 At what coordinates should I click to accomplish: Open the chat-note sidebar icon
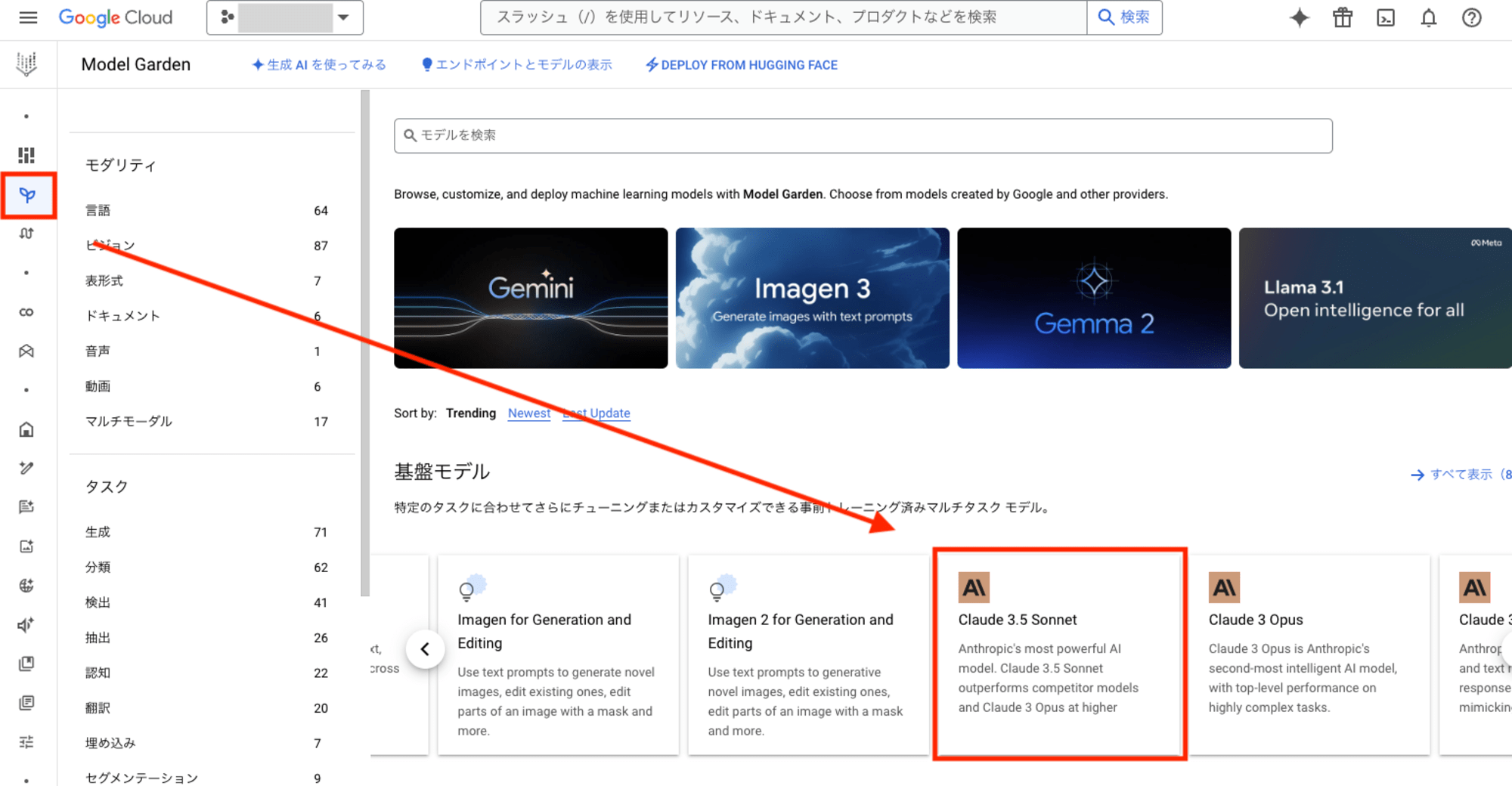(x=26, y=507)
